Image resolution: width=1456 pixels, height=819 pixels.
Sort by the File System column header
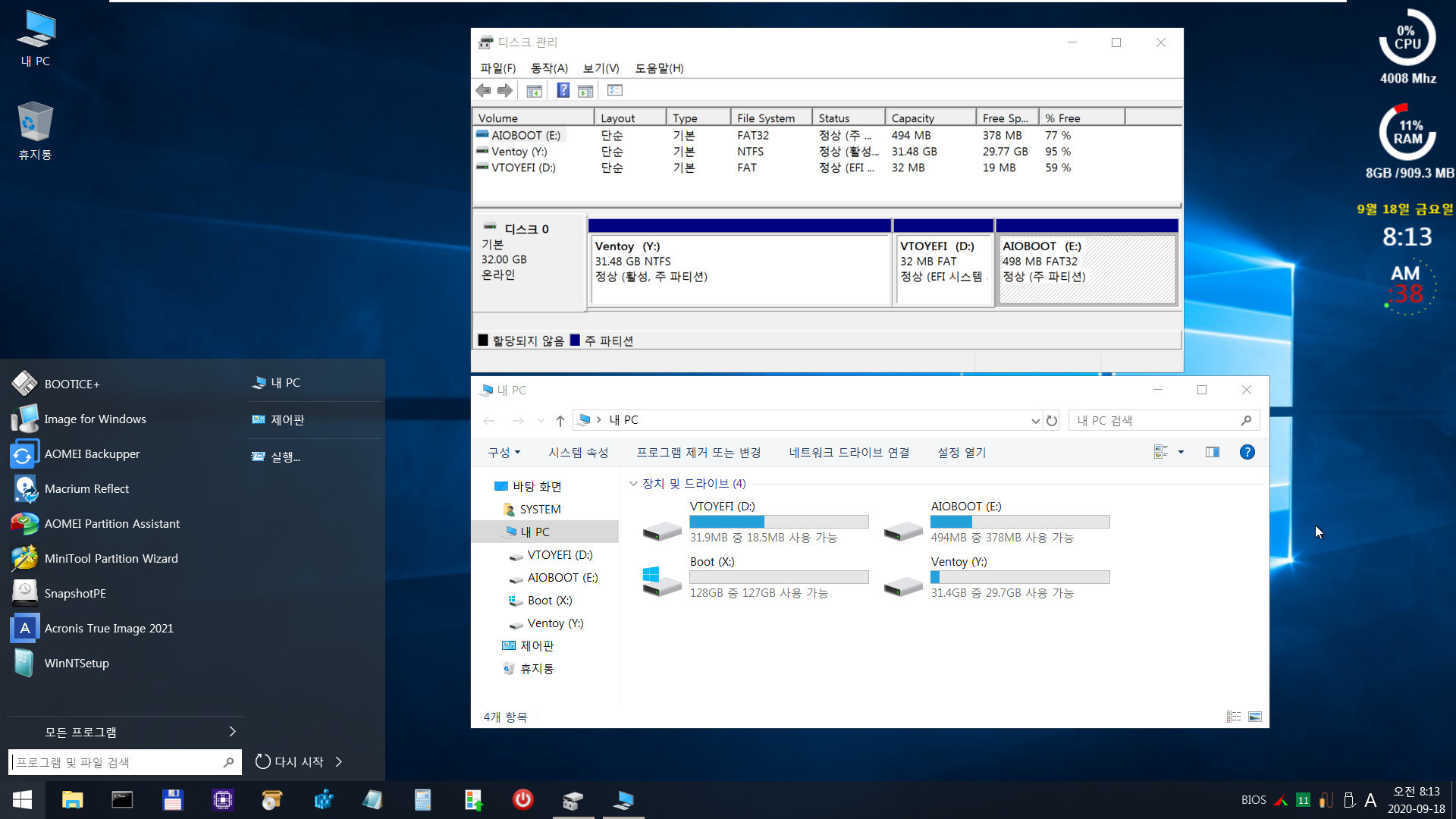[x=771, y=118]
